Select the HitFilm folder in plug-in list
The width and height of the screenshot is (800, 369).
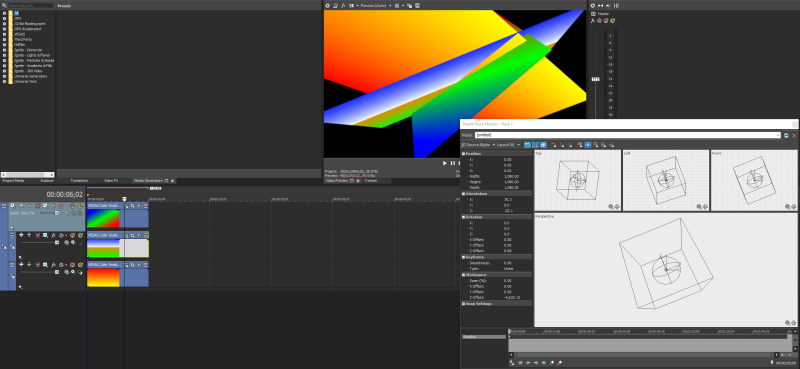[x=20, y=44]
